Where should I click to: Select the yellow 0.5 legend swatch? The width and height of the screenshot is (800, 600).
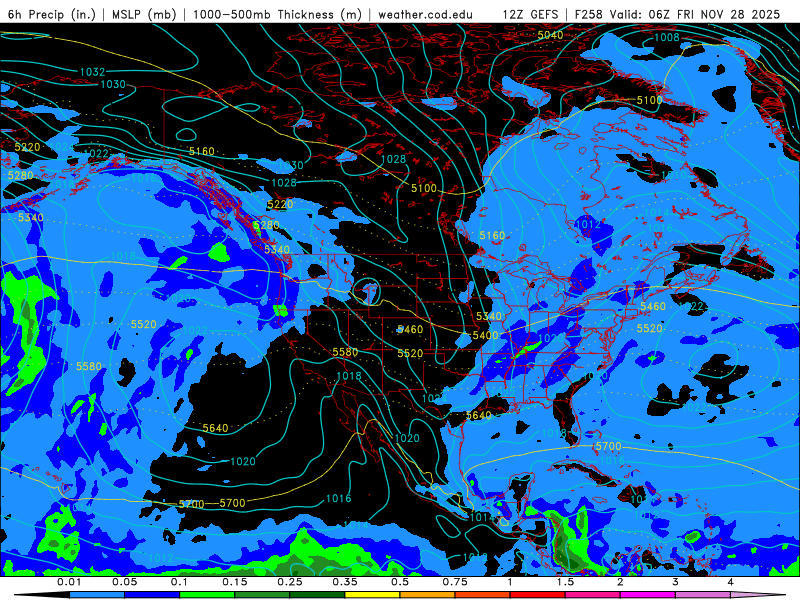373,595
